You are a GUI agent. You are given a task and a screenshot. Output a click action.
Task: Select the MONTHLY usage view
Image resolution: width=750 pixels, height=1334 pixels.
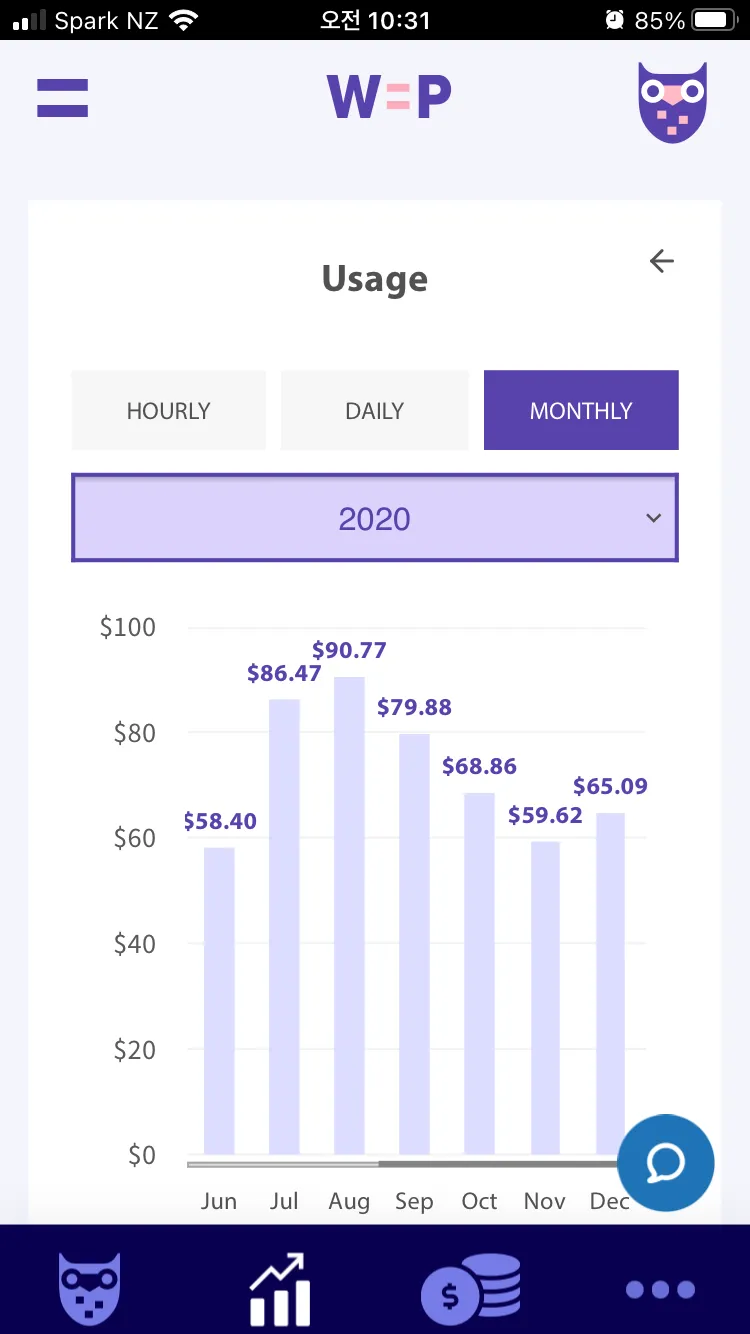point(581,410)
